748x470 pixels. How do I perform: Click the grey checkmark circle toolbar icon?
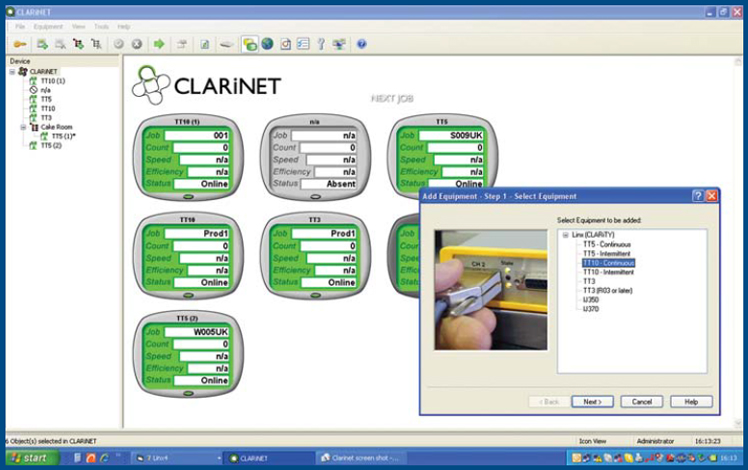point(118,44)
